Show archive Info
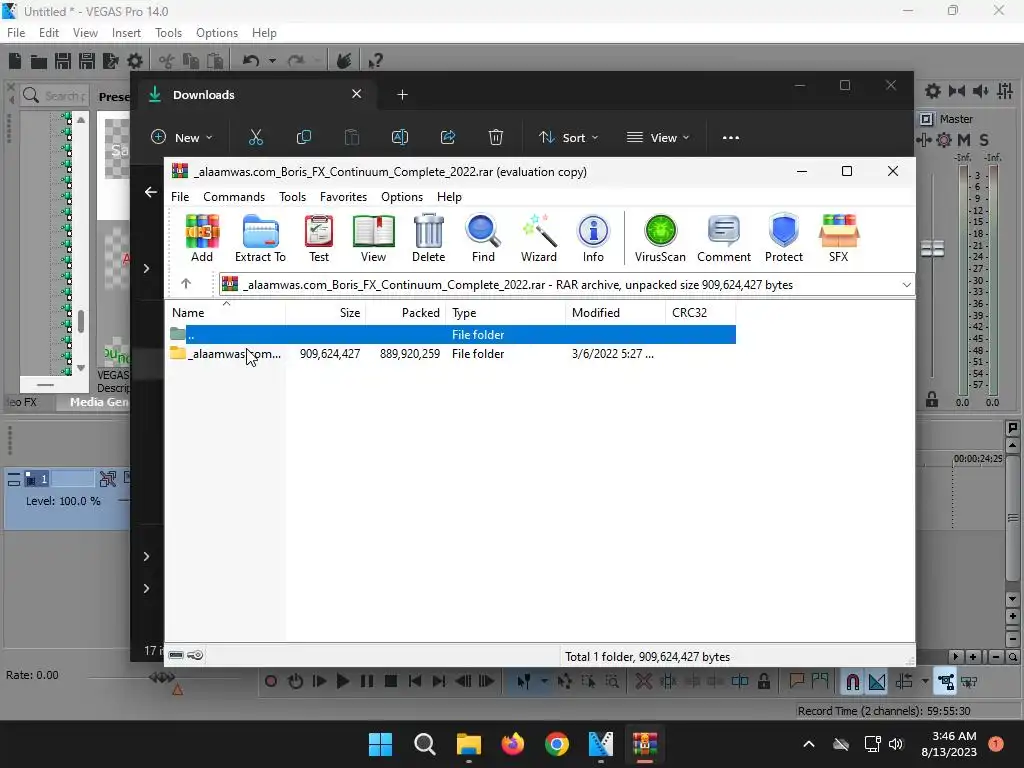1024x768 pixels. [x=593, y=239]
